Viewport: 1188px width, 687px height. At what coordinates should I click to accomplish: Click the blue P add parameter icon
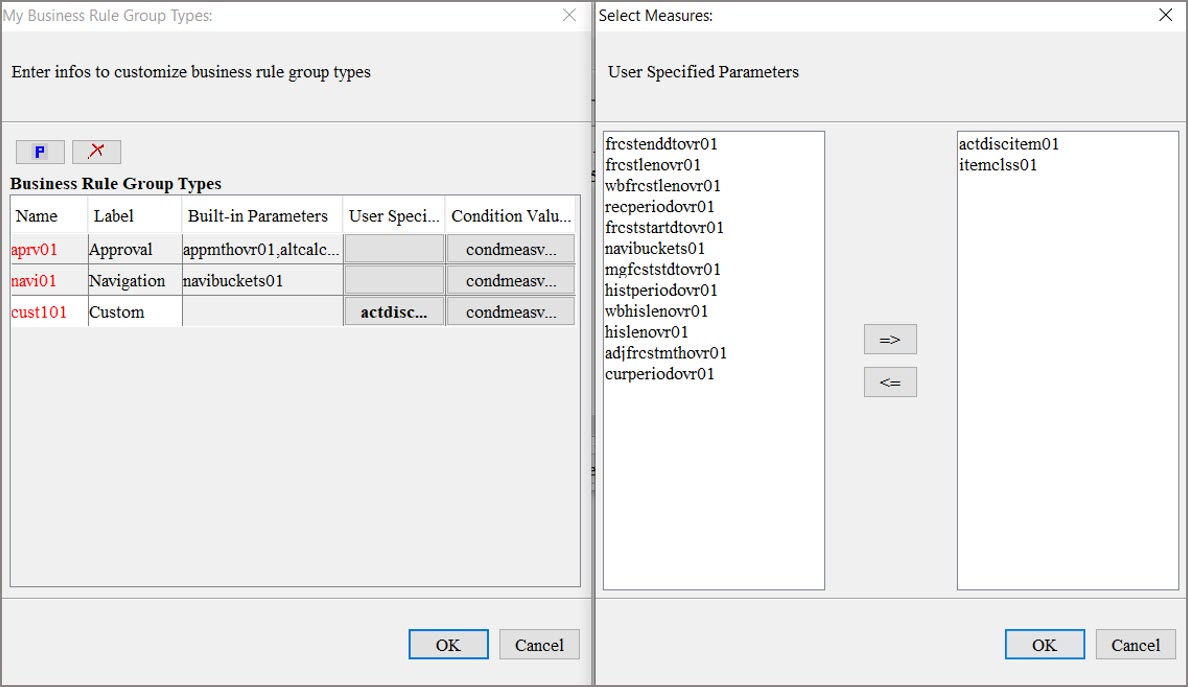point(40,151)
